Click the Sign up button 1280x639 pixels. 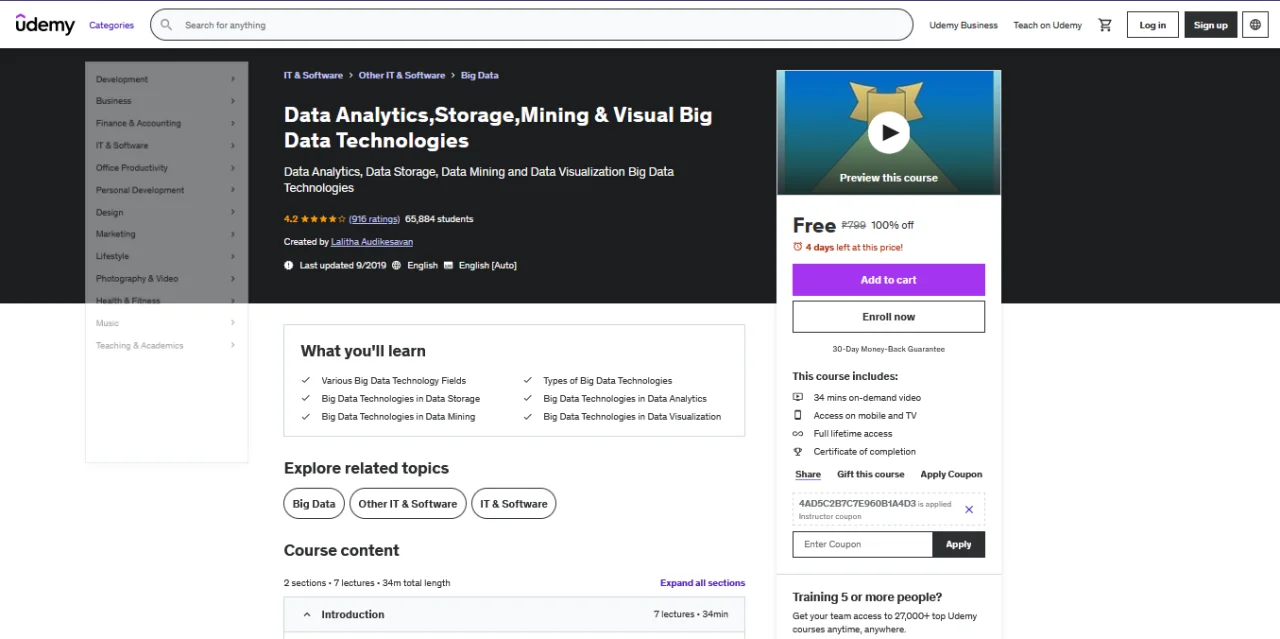(x=1210, y=25)
